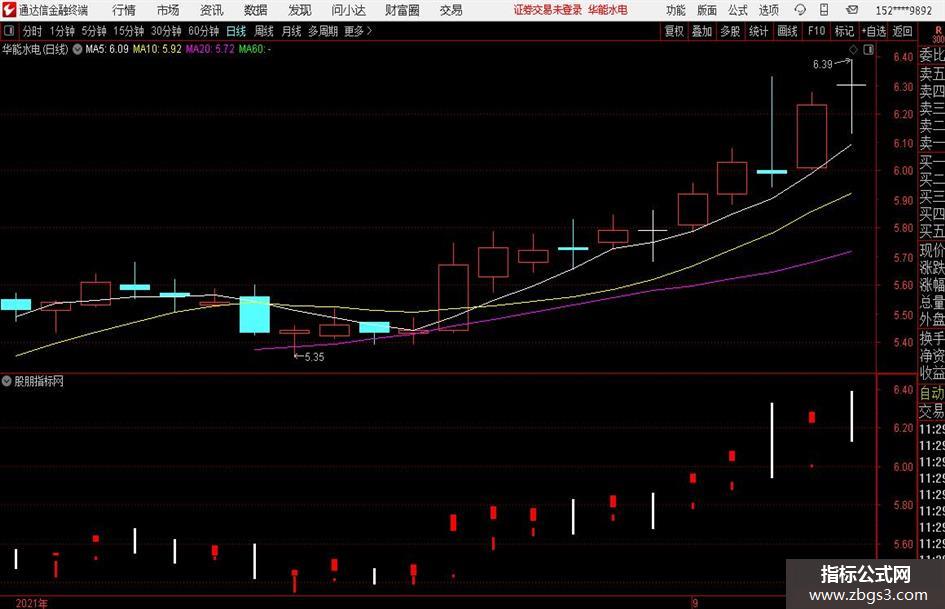The height and width of the screenshot is (609, 945).
Task: Click the customer service headset icon
Action: (x=800, y=10)
